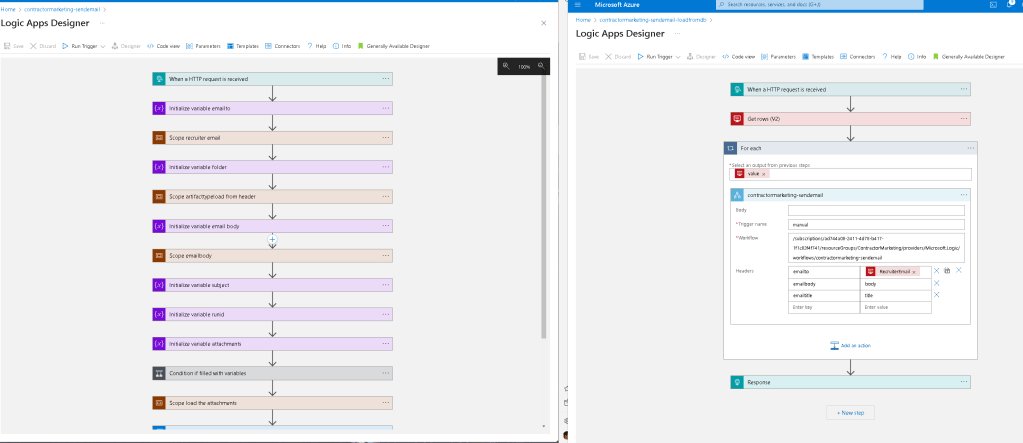
Task: Expand left 'When a HTTP request is received' step
Action: tap(273, 79)
